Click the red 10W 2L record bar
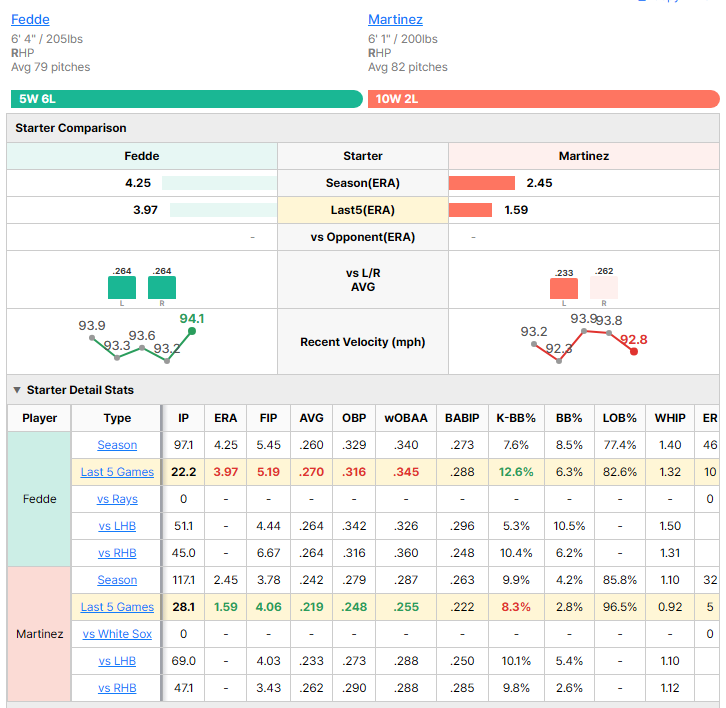The image size is (726, 708). pyautogui.click(x=544, y=99)
